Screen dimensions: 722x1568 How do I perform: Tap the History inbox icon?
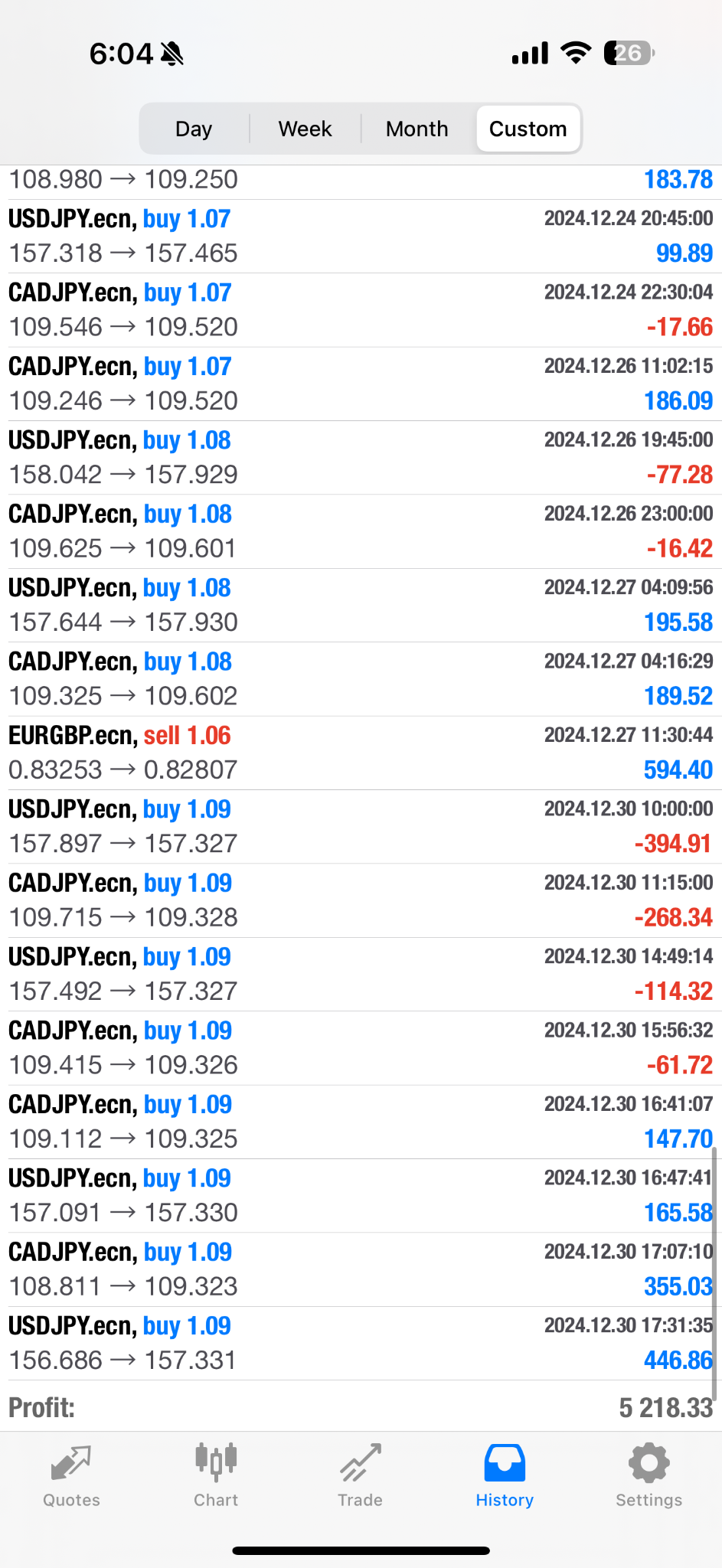click(x=505, y=1462)
